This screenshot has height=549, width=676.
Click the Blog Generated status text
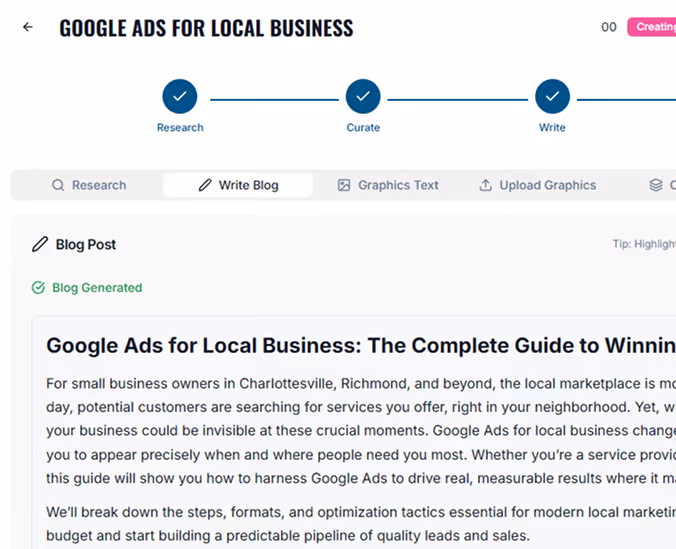pyautogui.click(x=97, y=288)
